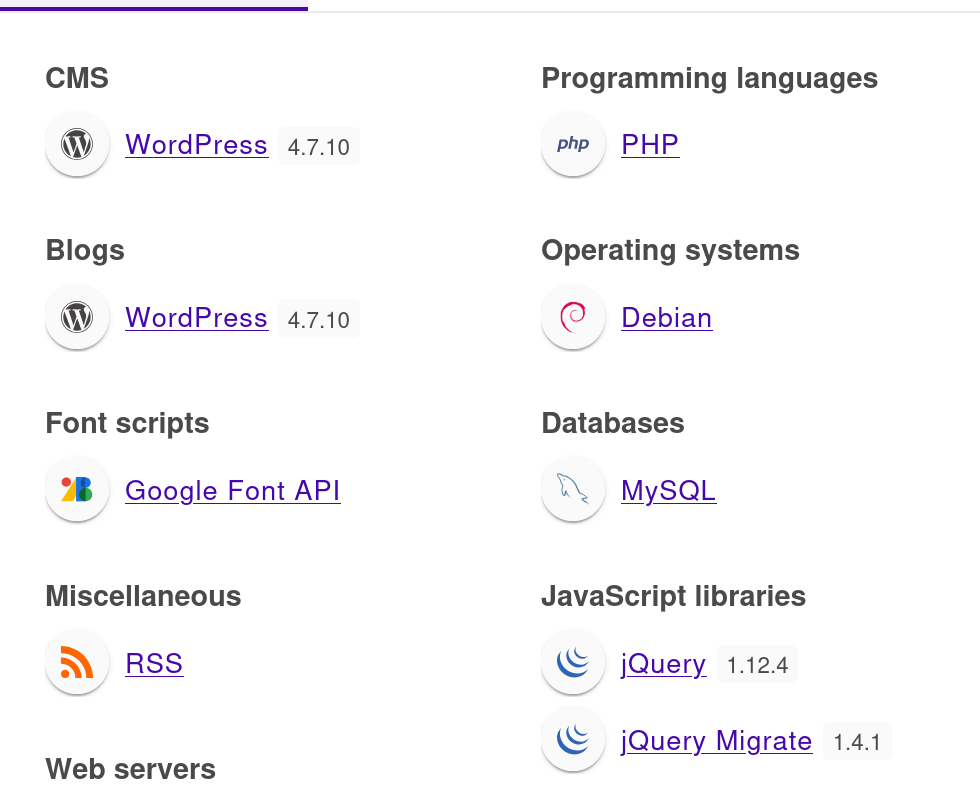Click the 4.7.10 version badge under CMS
The height and width of the screenshot is (785, 980).
pos(319,146)
